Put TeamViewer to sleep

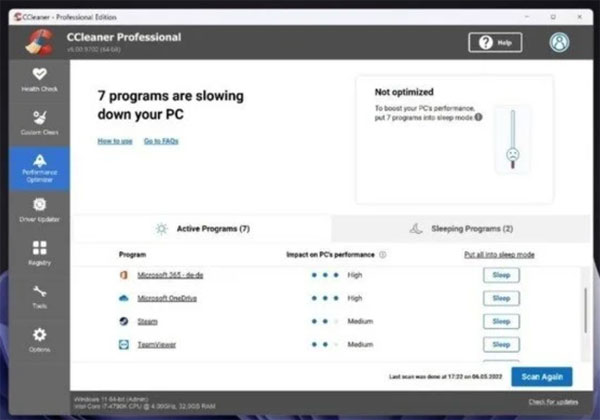[501, 345]
